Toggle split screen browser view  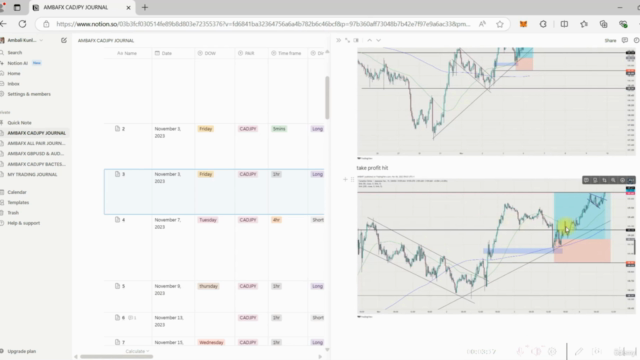[564, 24]
